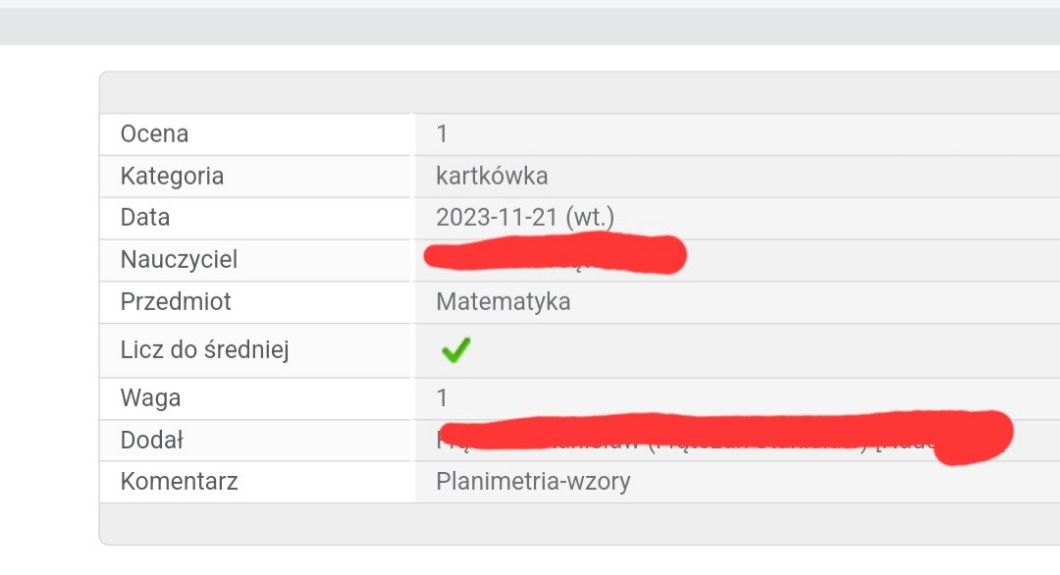Click the grey header bar above the table

(580, 92)
